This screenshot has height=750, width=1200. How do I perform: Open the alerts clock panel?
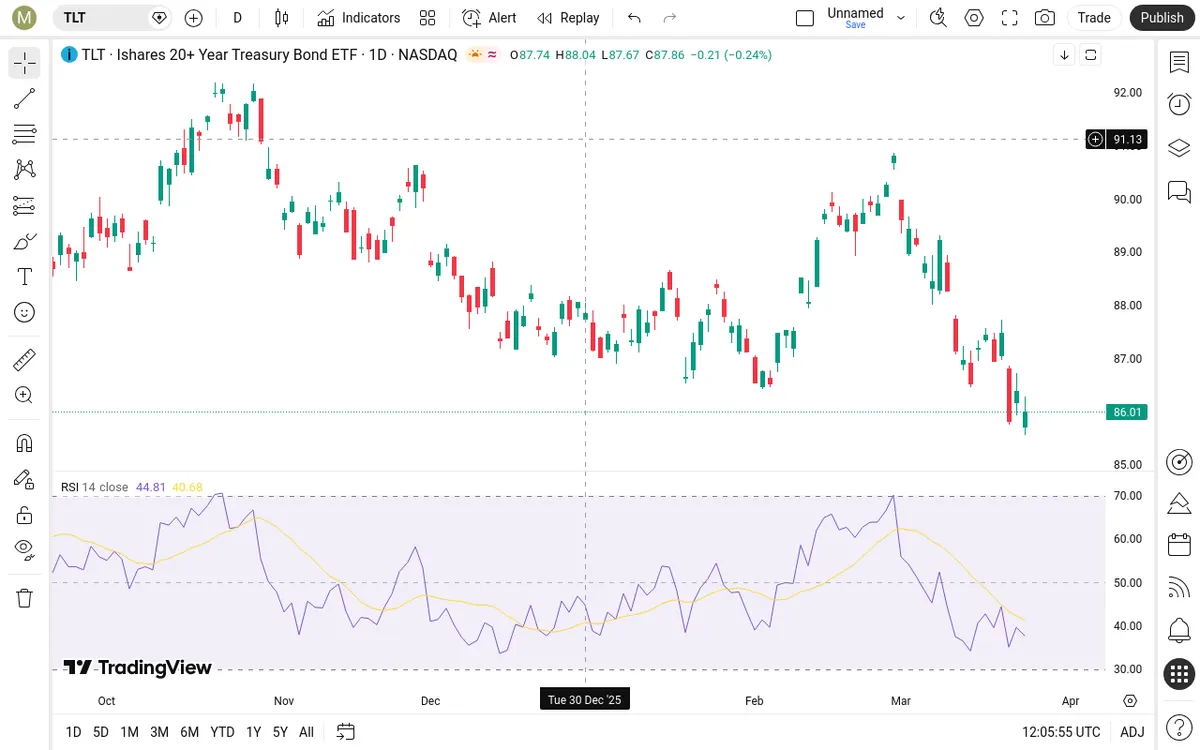[1179, 104]
